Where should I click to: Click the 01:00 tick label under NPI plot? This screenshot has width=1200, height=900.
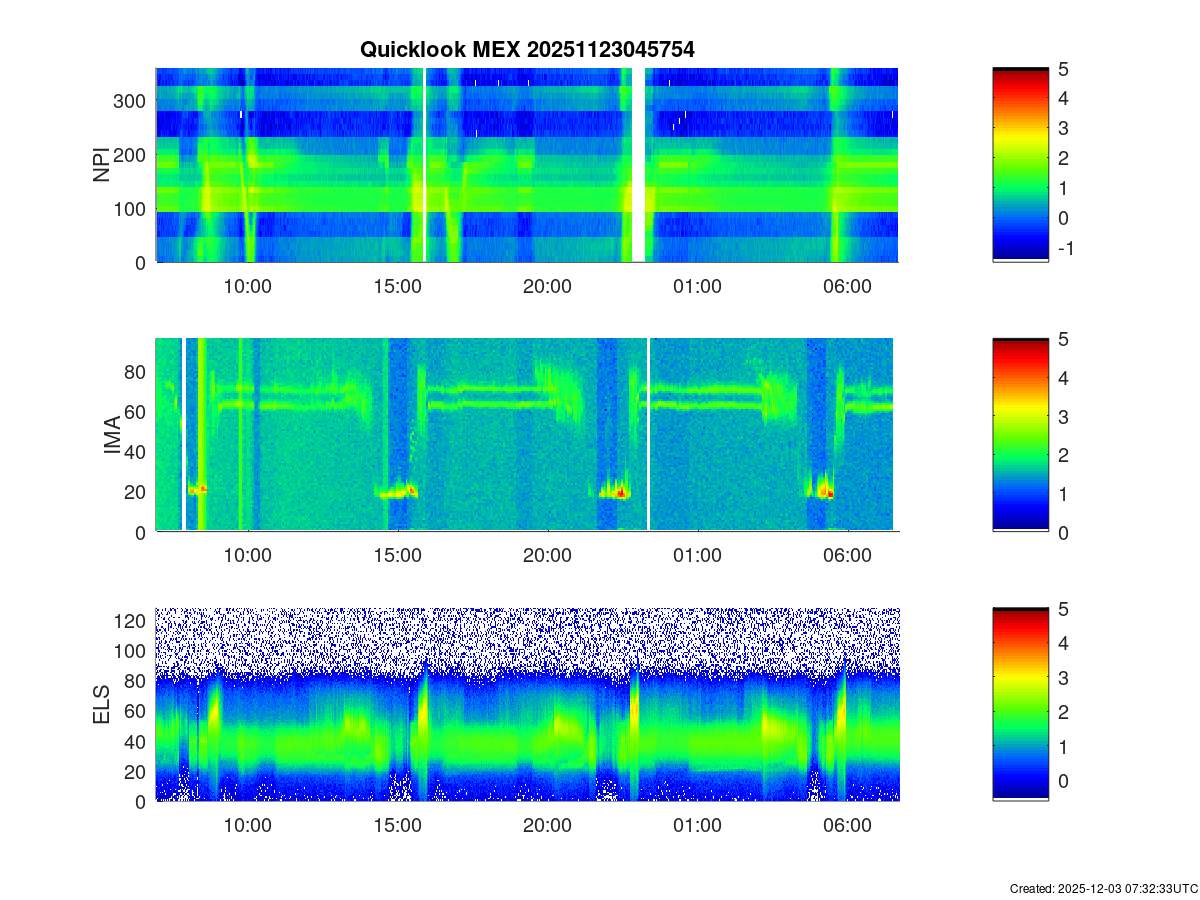tap(697, 286)
